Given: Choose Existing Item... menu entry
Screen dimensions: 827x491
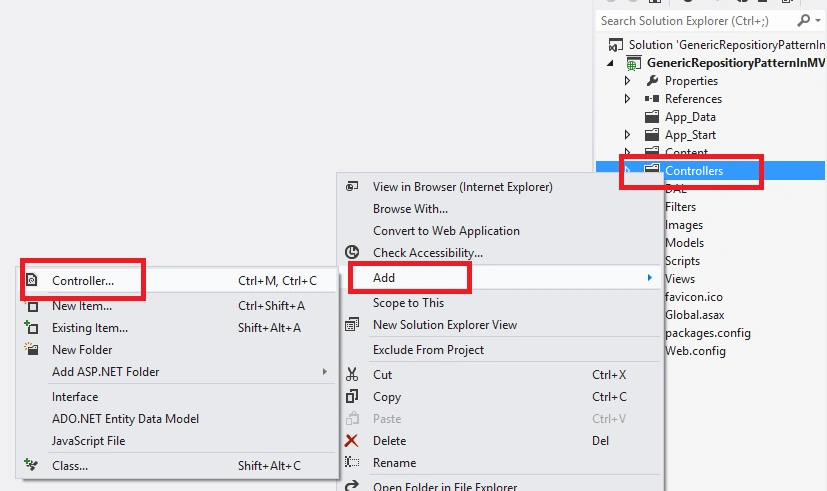Looking at the screenshot, I should (x=177, y=328).
